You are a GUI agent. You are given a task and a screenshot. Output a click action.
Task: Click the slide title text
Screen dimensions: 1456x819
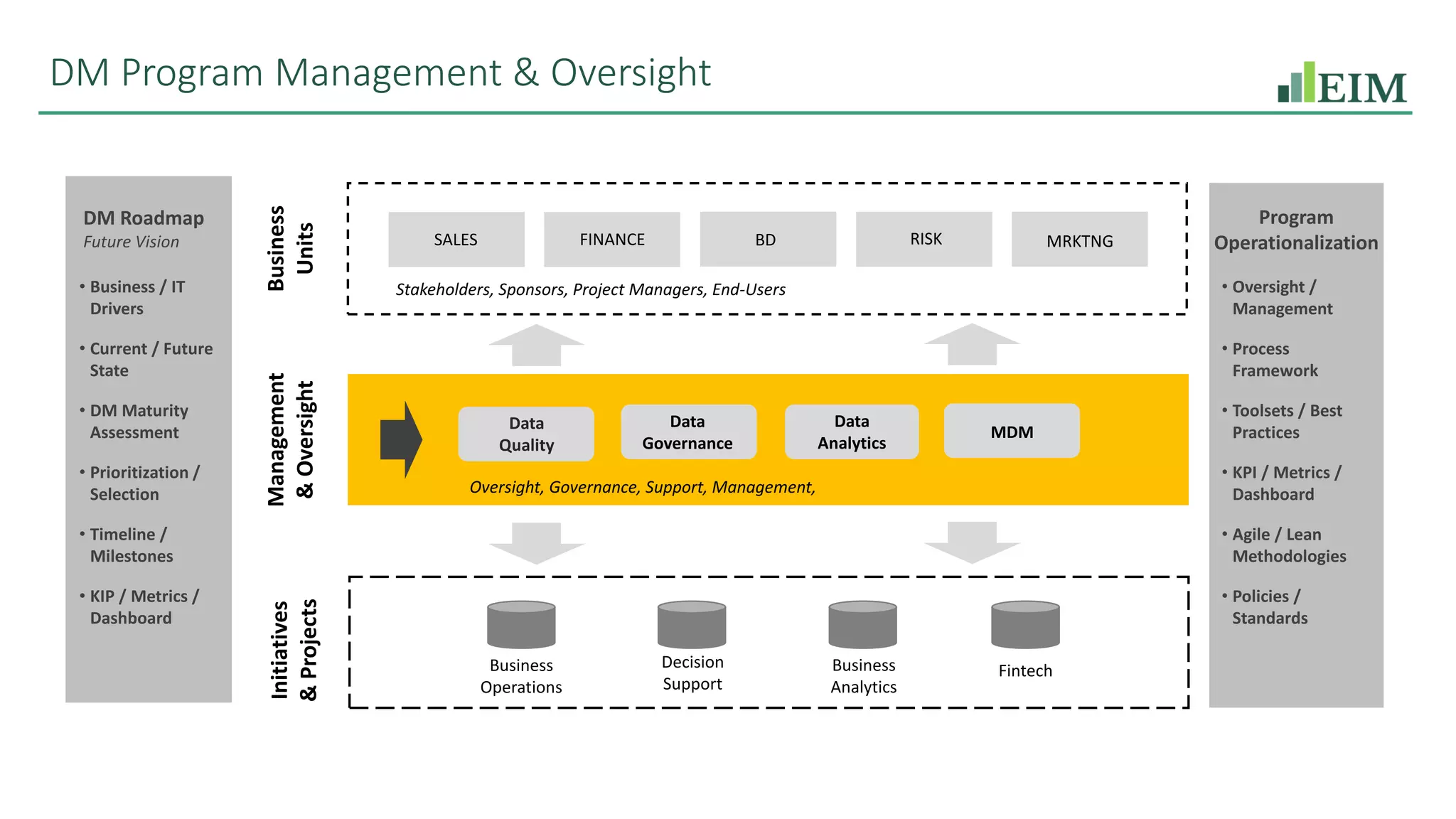click(x=380, y=73)
